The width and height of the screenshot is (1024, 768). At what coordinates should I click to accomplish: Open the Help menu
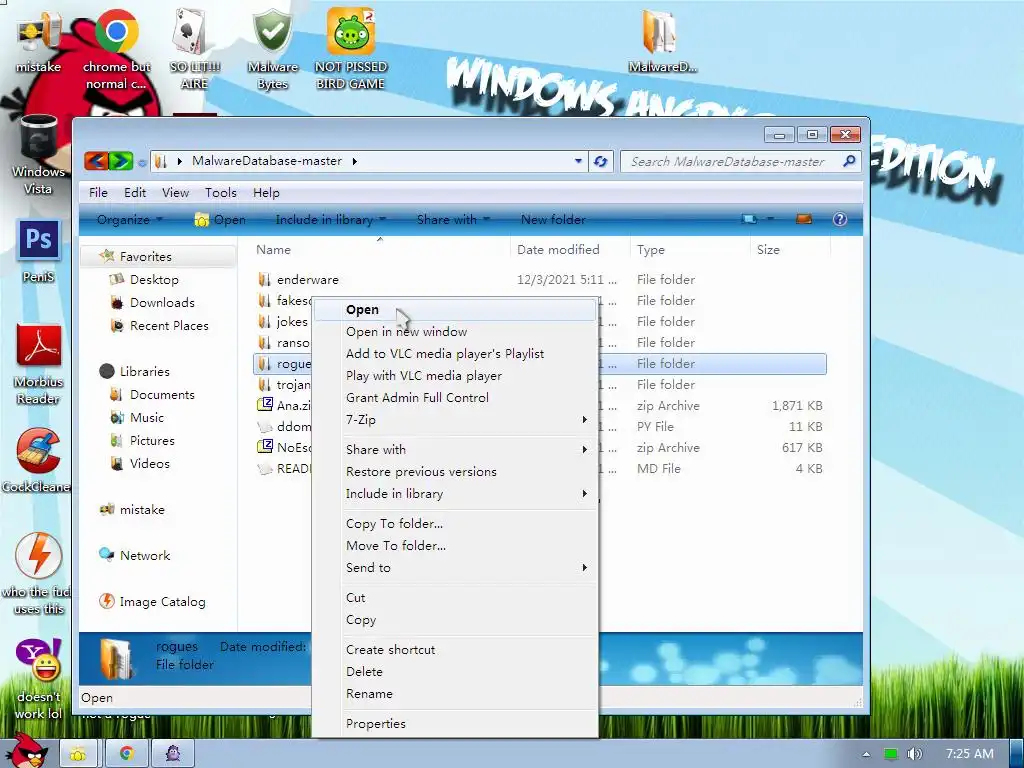266,193
